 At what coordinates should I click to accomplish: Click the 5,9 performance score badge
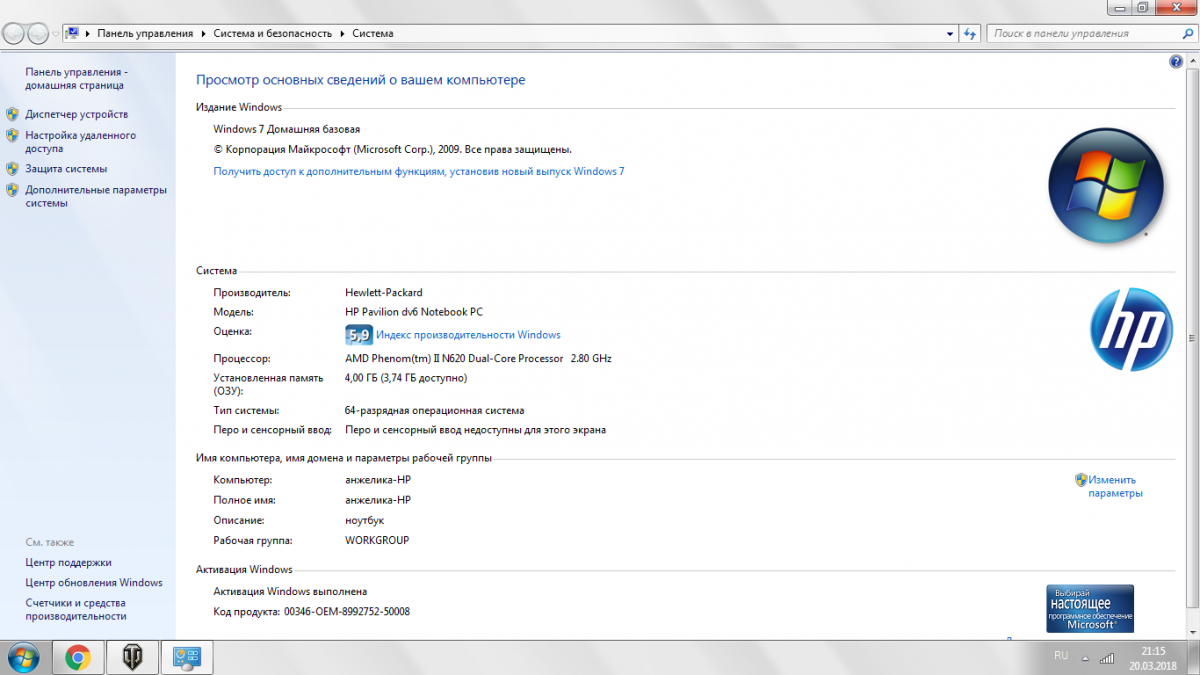[358, 335]
